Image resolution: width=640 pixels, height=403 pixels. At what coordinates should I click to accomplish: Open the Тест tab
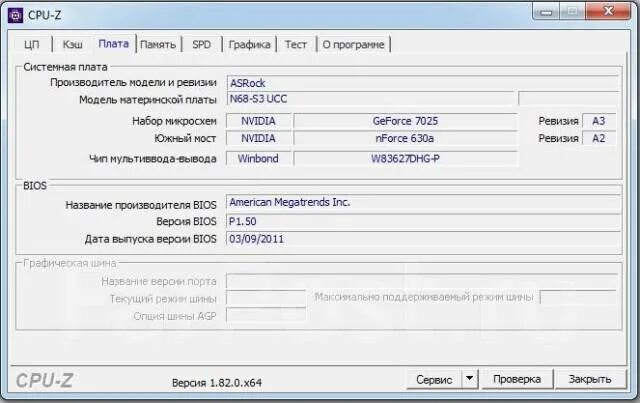point(296,44)
